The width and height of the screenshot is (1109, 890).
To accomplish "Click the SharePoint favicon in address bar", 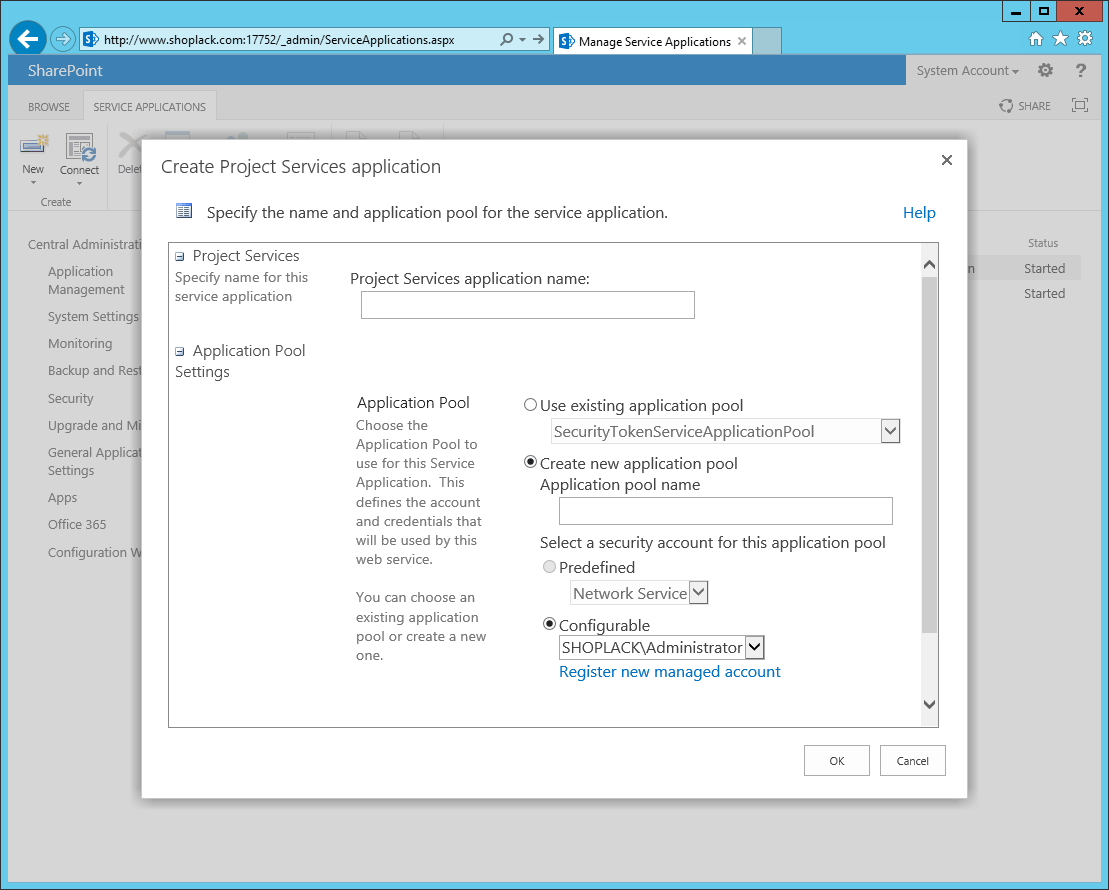I will (91, 40).
